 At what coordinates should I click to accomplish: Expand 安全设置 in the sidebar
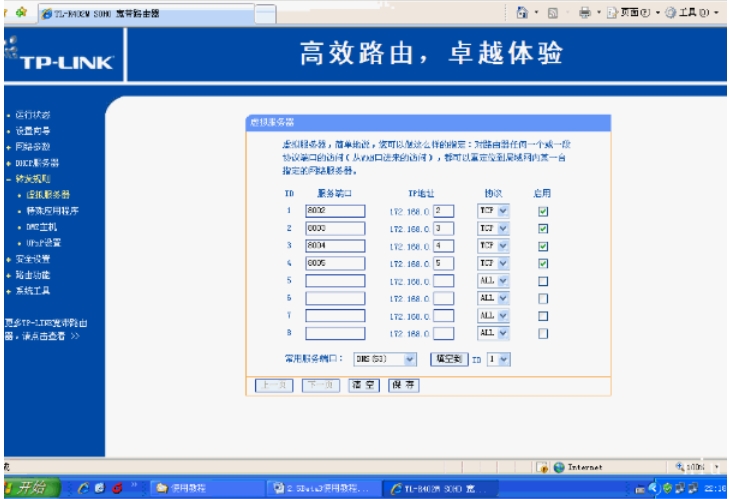33,259
